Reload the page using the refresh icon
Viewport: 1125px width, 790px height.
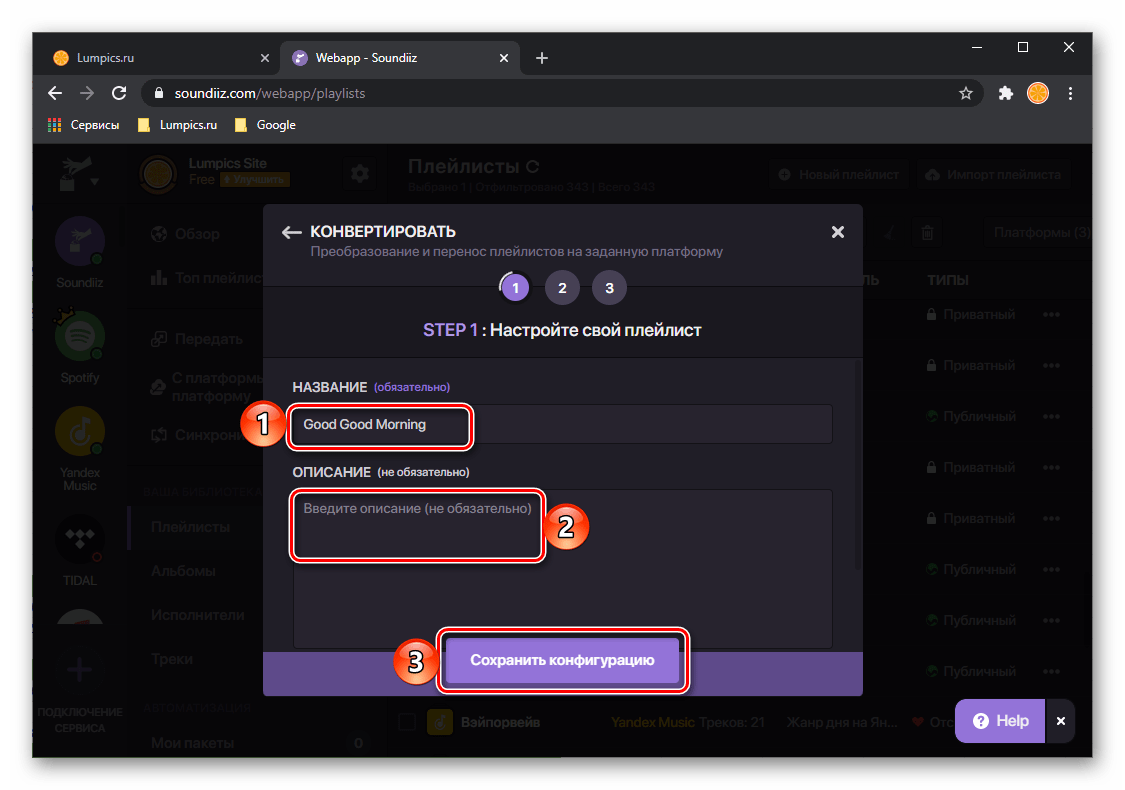pyautogui.click(x=119, y=93)
